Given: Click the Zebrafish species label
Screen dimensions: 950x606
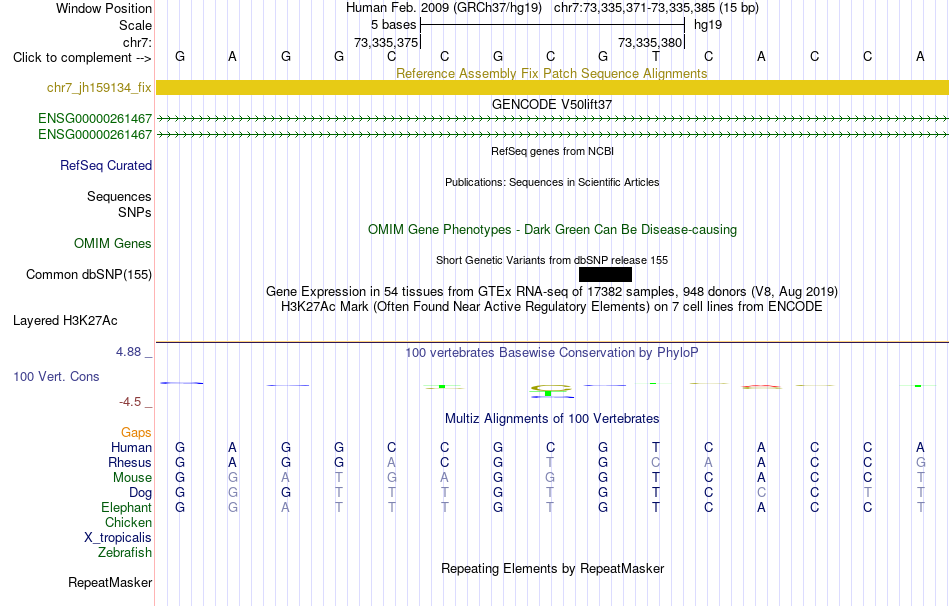Looking at the screenshot, I should (125, 553).
